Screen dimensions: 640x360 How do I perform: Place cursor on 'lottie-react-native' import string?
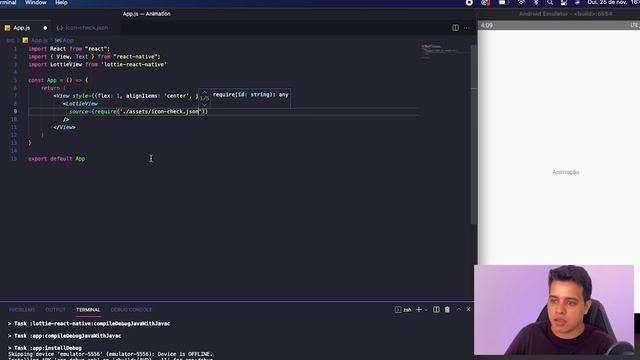pos(134,64)
